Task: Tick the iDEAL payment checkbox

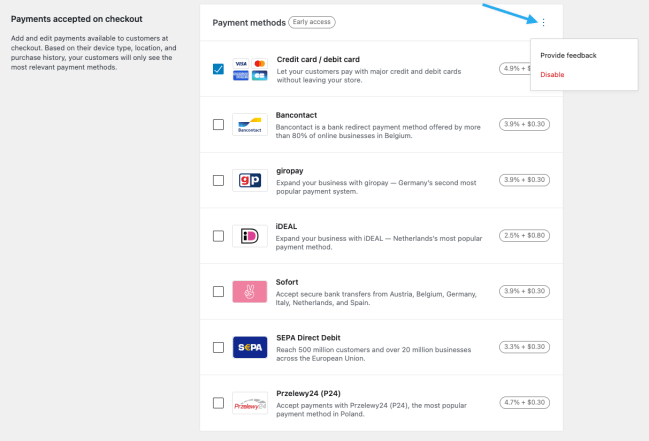Action: (218, 236)
